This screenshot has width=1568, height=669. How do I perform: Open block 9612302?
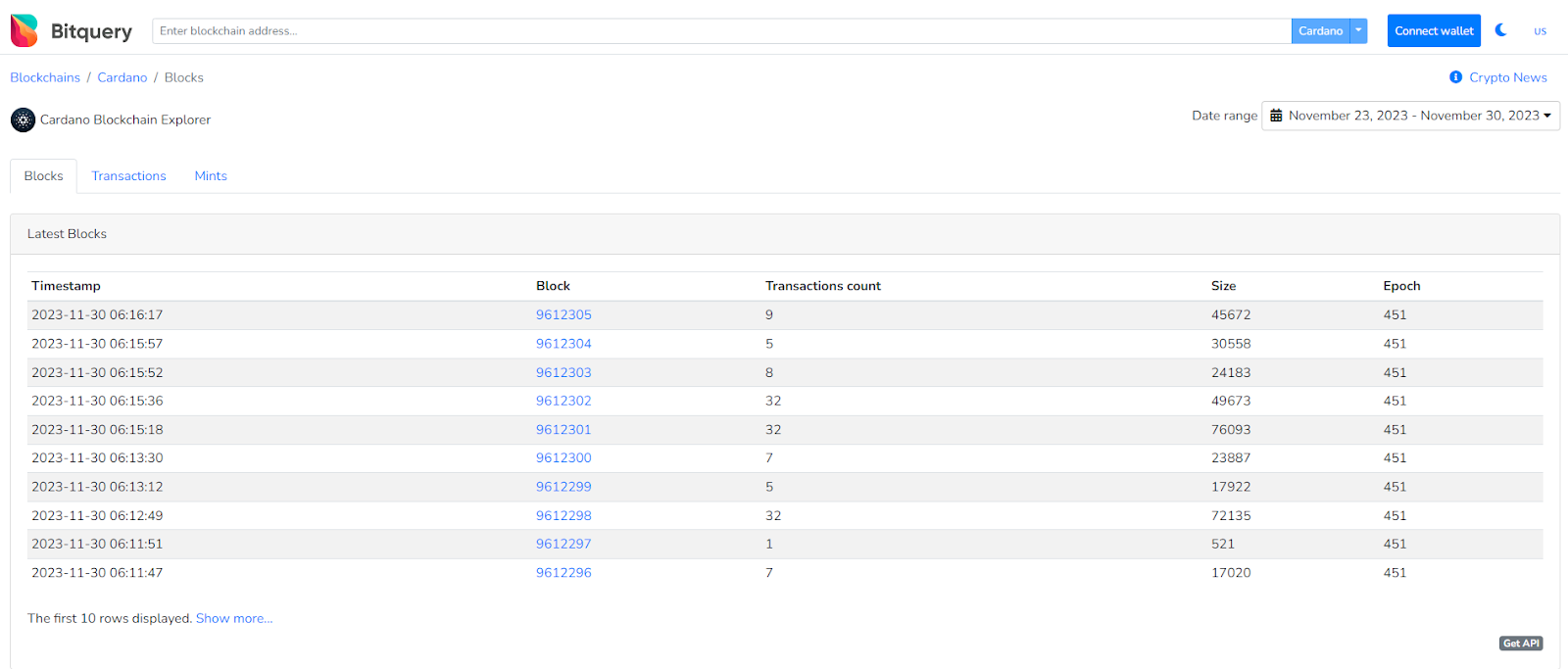(563, 401)
